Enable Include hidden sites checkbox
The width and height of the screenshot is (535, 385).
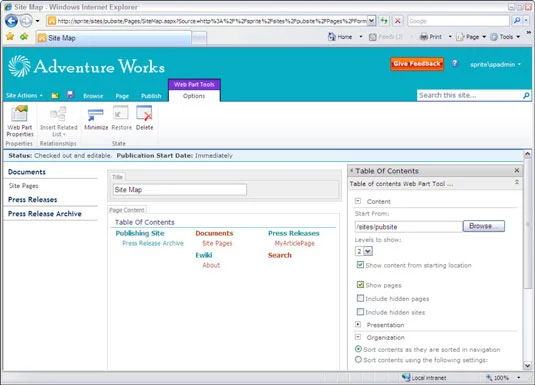[360, 312]
